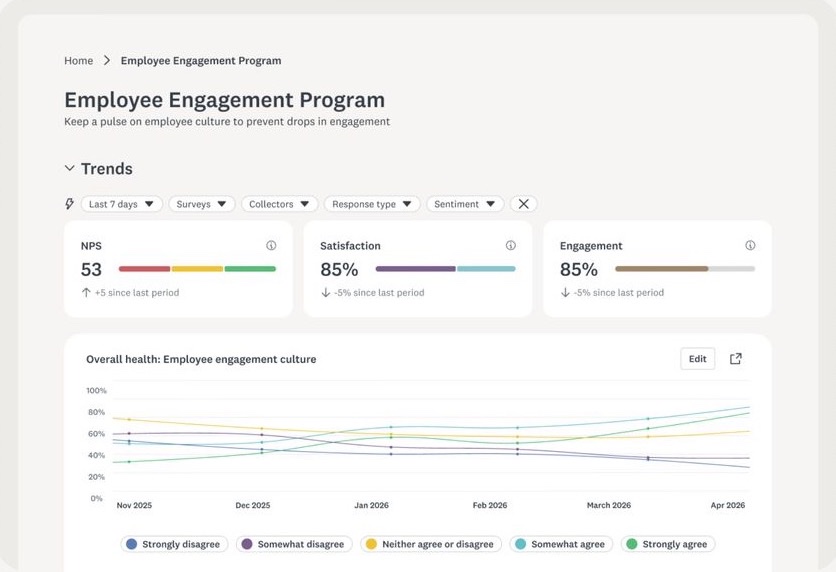The image size is (836, 572).
Task: Toggle Somewhat agree legend series
Action: [x=561, y=544]
